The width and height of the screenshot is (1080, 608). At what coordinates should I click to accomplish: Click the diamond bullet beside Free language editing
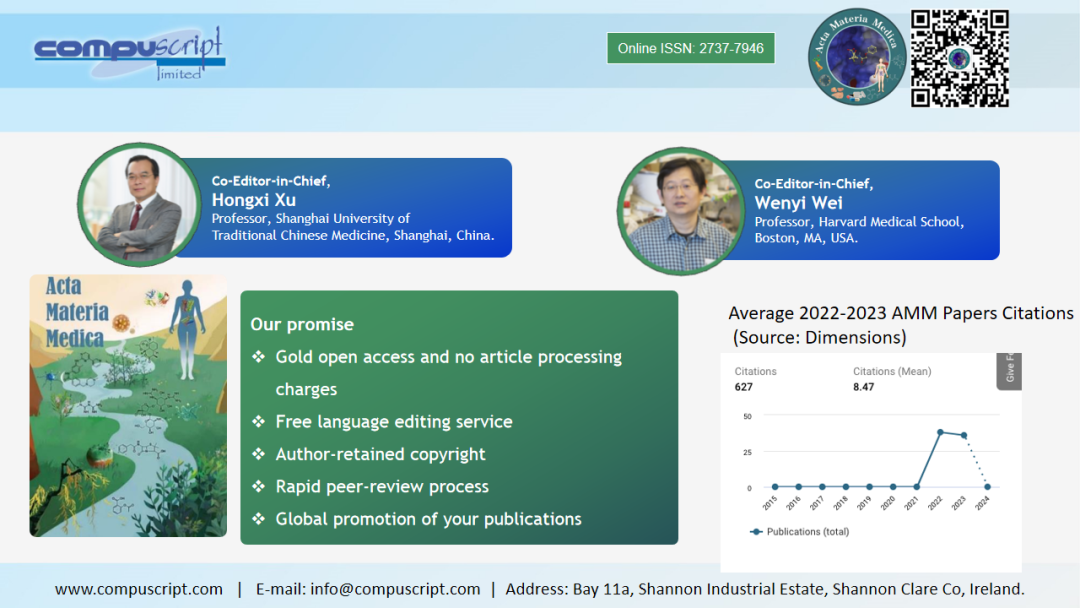click(x=259, y=422)
